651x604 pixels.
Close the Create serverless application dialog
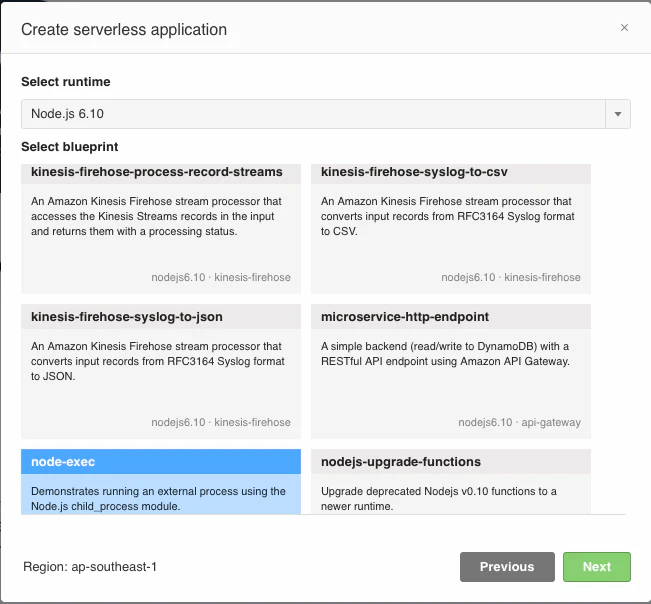624,28
